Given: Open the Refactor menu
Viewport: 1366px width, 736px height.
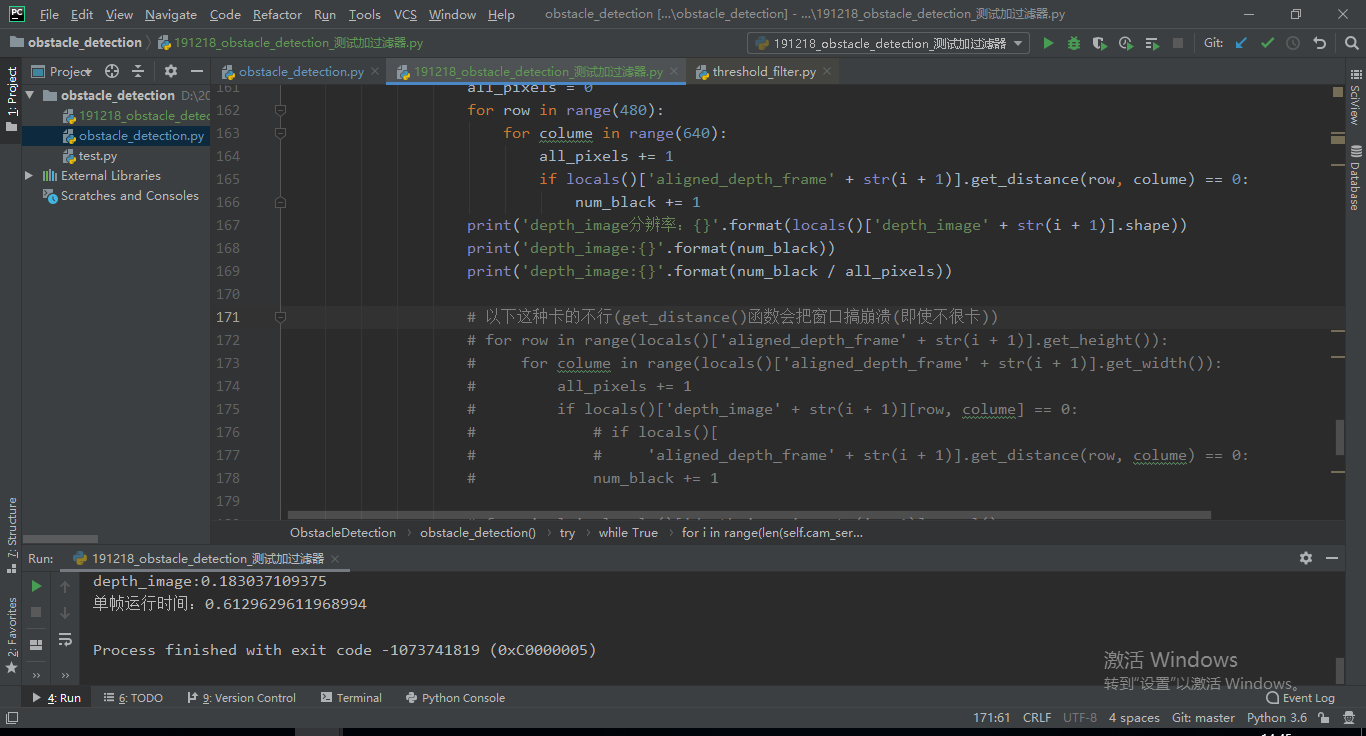Looking at the screenshot, I should [x=277, y=14].
